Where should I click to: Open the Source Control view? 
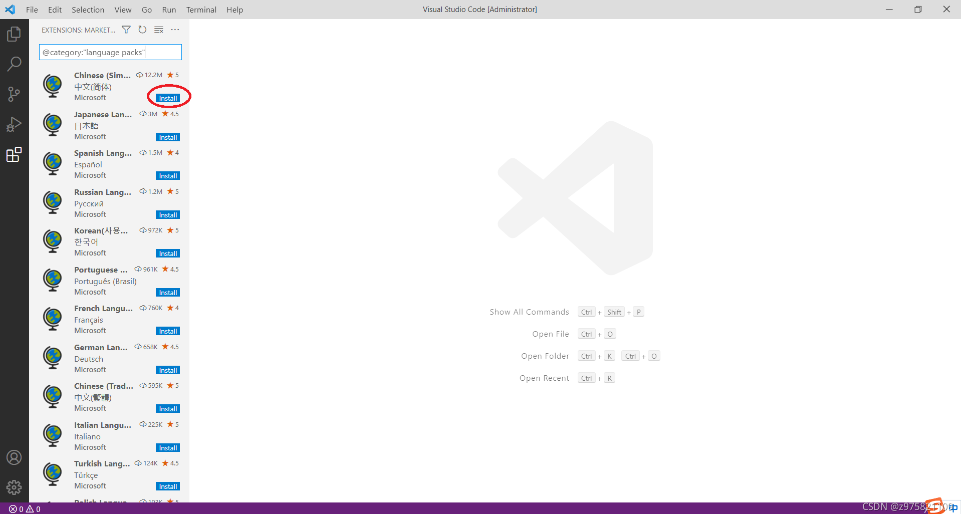point(14,94)
